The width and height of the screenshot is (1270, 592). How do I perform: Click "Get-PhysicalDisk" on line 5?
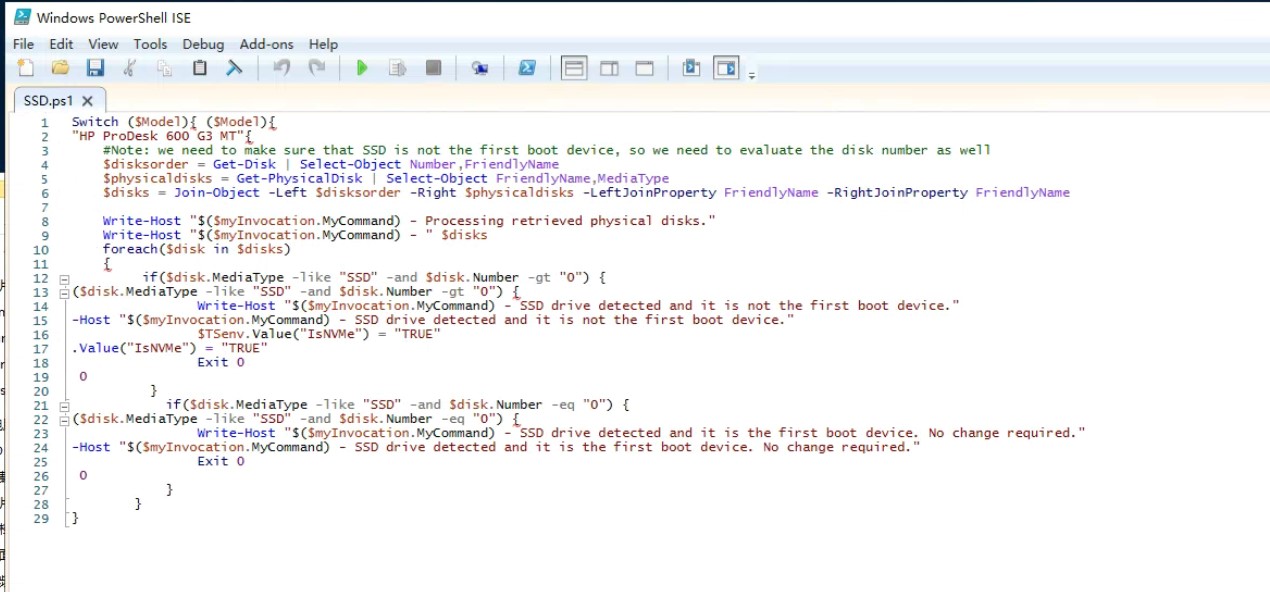299,178
